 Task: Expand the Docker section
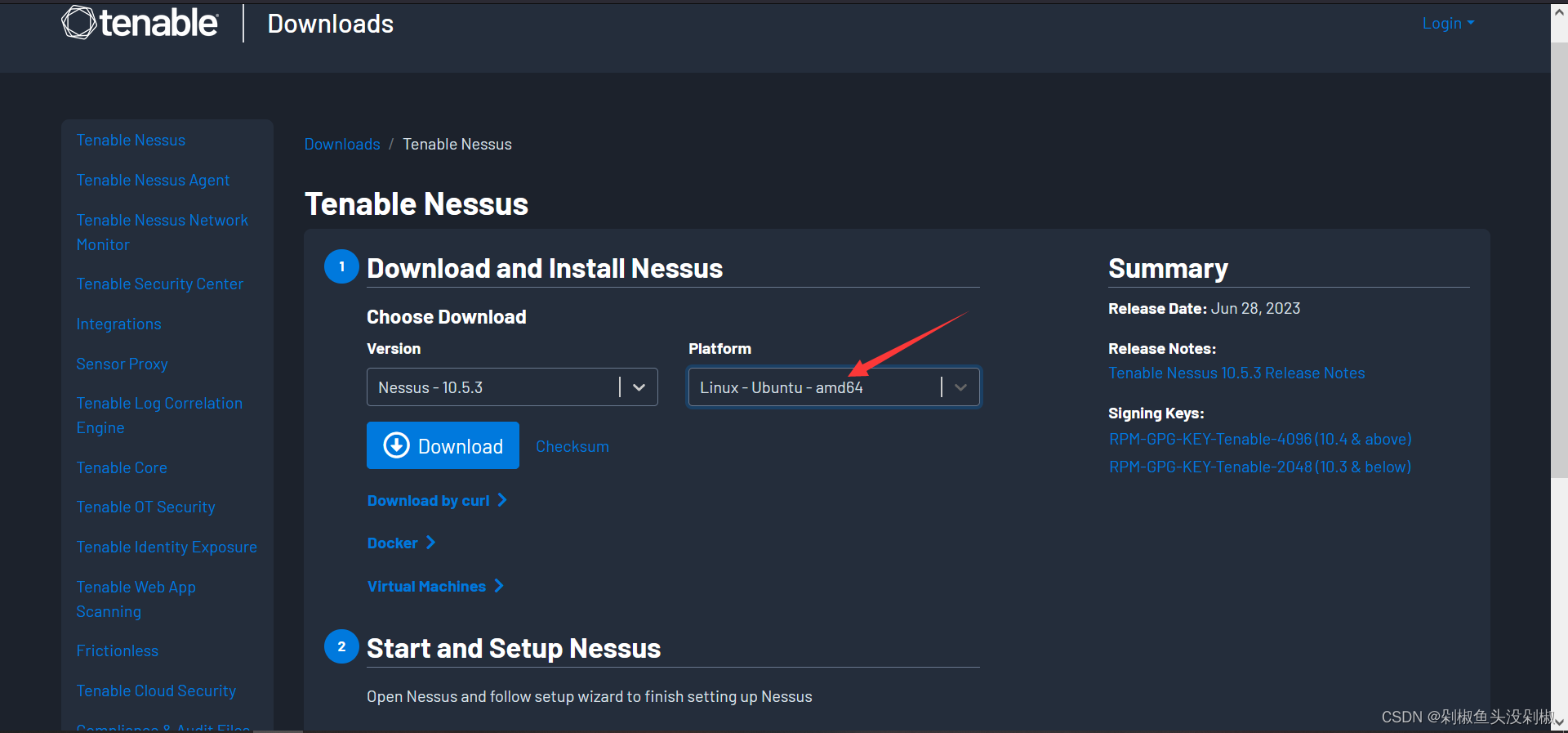pyautogui.click(x=401, y=543)
